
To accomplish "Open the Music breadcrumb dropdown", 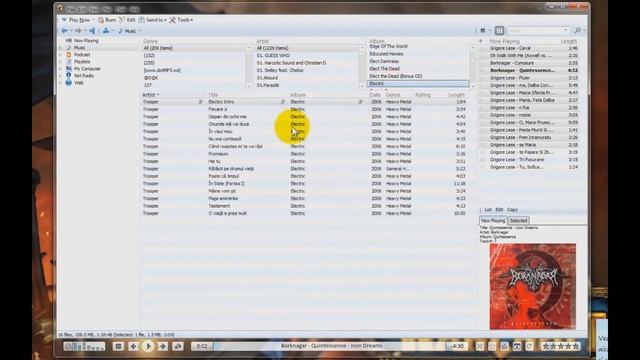I will [x=140, y=31].
